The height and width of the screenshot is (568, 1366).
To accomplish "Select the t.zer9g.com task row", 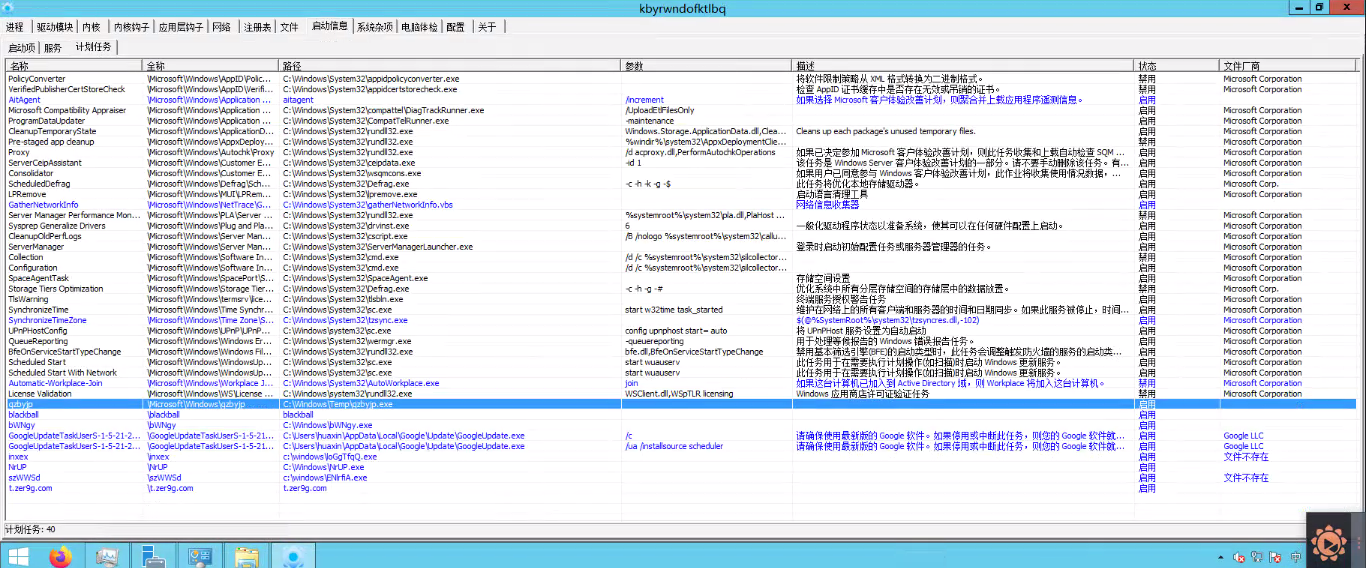I will (x=680, y=488).
